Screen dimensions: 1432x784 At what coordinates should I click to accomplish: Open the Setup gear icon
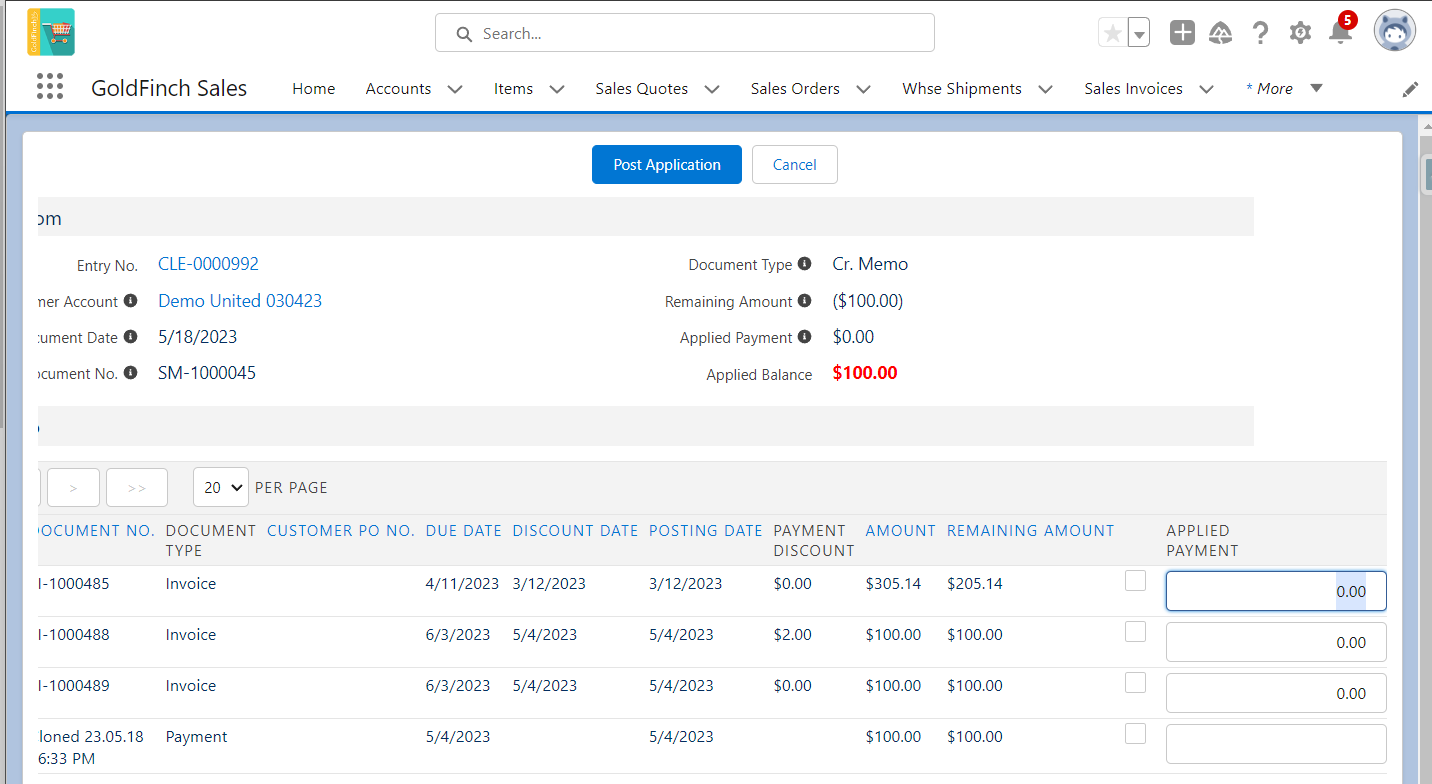1300,33
